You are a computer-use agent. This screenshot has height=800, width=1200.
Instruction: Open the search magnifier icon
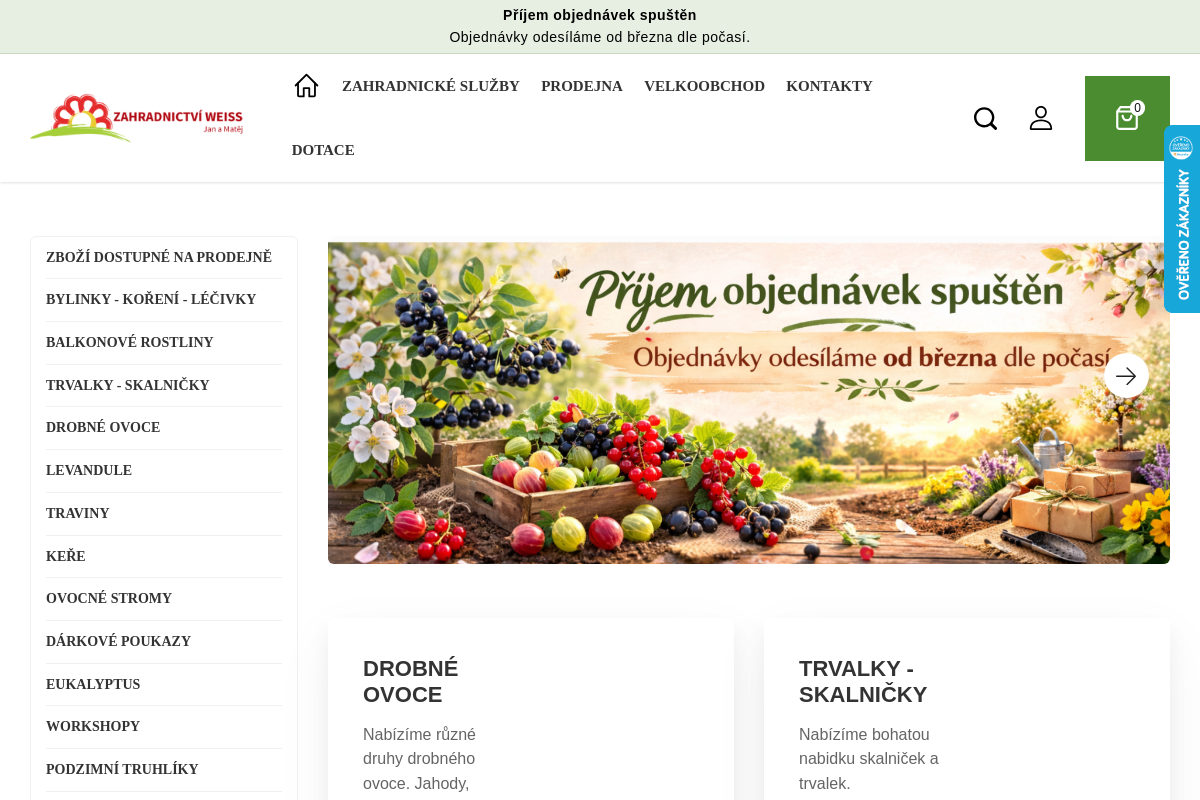(985, 118)
